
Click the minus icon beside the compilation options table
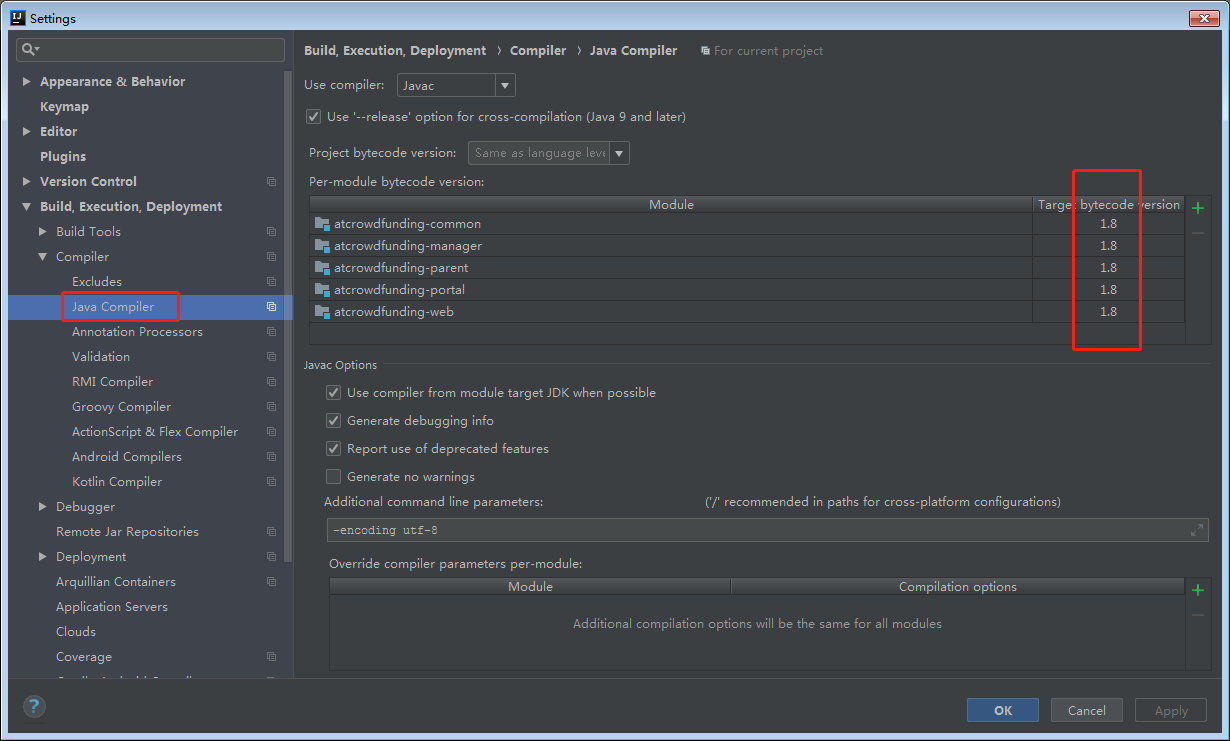[1198, 615]
